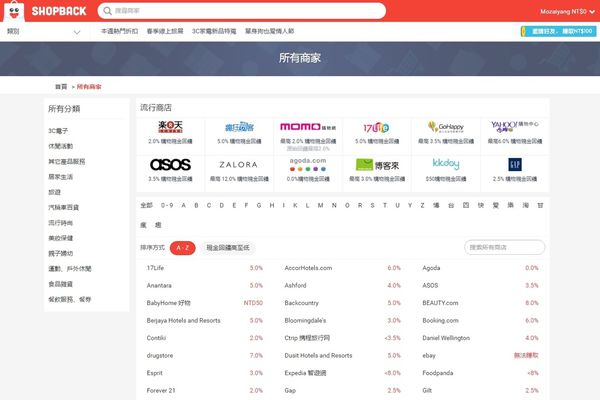Open the Backcountry merchant row
The width and height of the screenshot is (600, 400).
[x=342, y=303]
